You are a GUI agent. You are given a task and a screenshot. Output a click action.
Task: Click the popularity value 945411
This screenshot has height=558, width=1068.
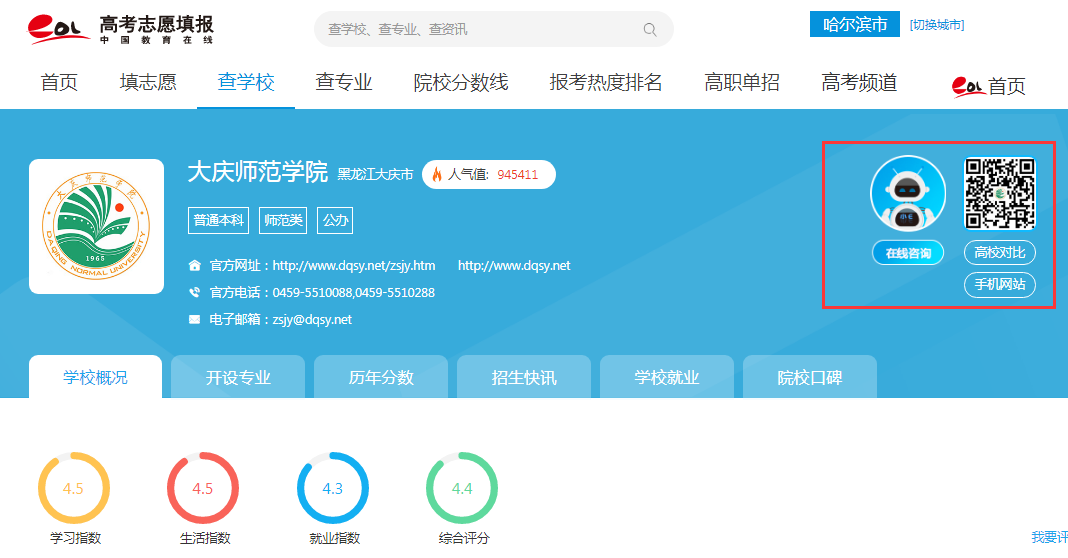click(x=518, y=174)
